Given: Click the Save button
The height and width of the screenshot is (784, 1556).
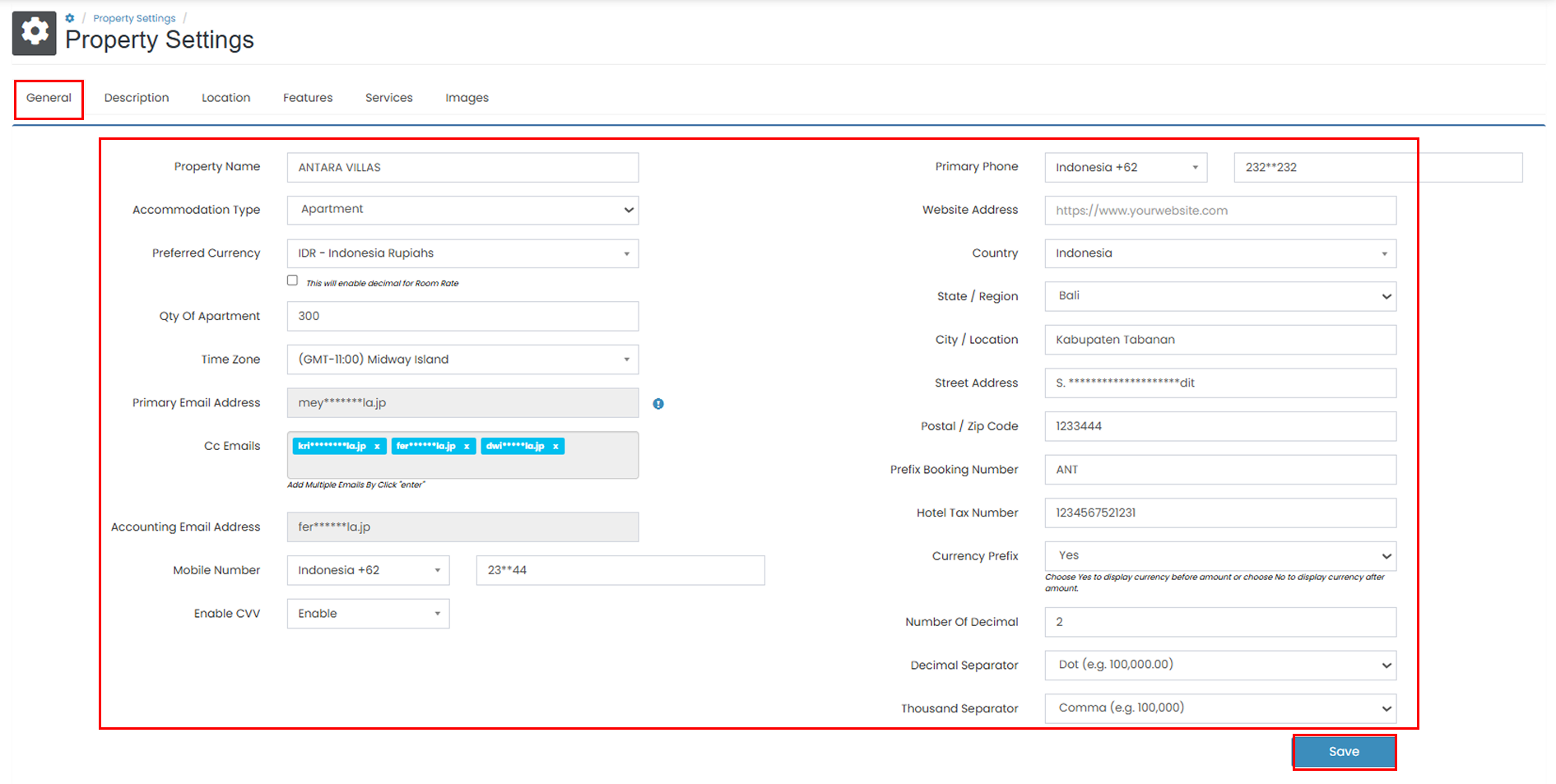Looking at the screenshot, I should coord(1344,752).
